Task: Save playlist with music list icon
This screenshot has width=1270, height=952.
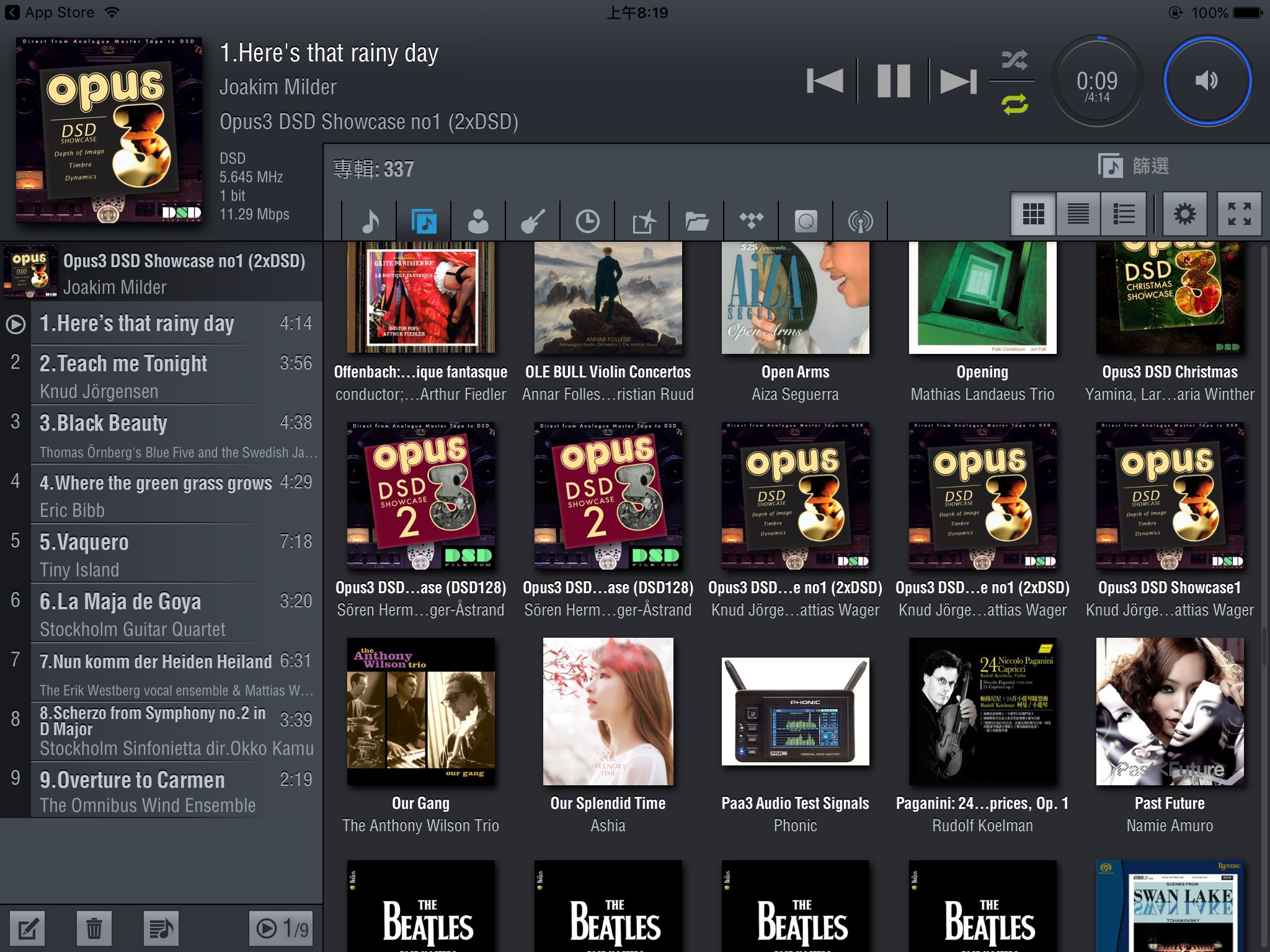Action: coord(161,928)
